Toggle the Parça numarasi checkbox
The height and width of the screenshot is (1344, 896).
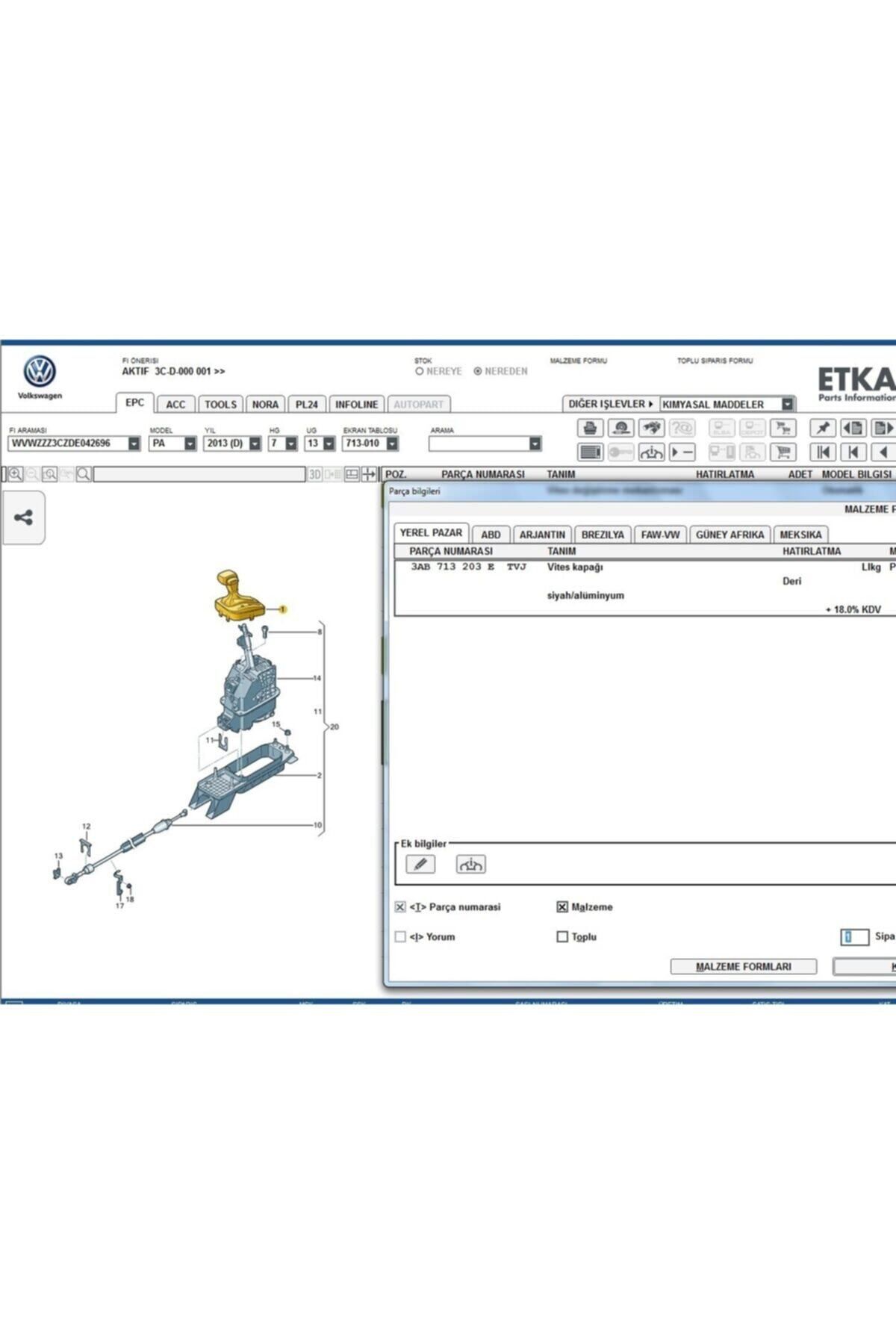point(400,906)
